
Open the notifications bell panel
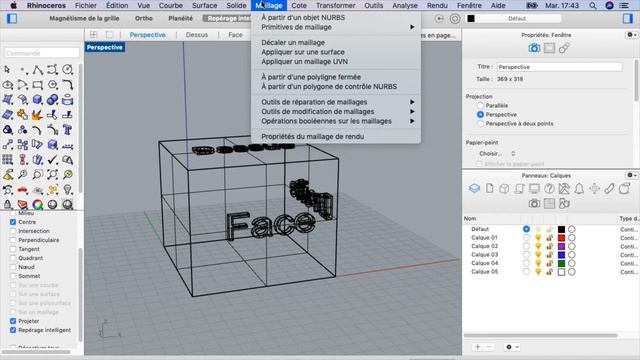(579, 189)
